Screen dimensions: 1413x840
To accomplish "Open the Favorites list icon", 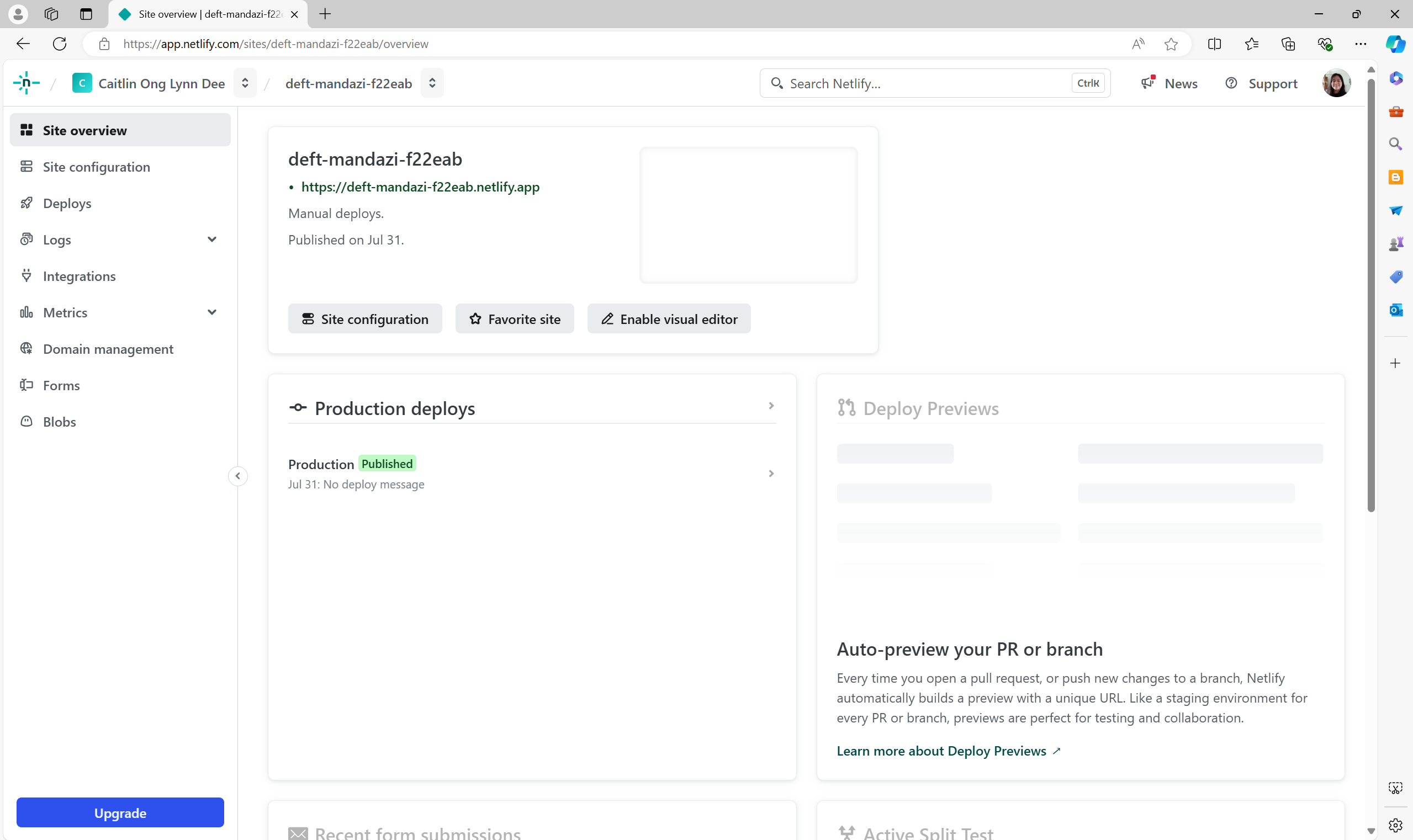I will (x=1252, y=44).
